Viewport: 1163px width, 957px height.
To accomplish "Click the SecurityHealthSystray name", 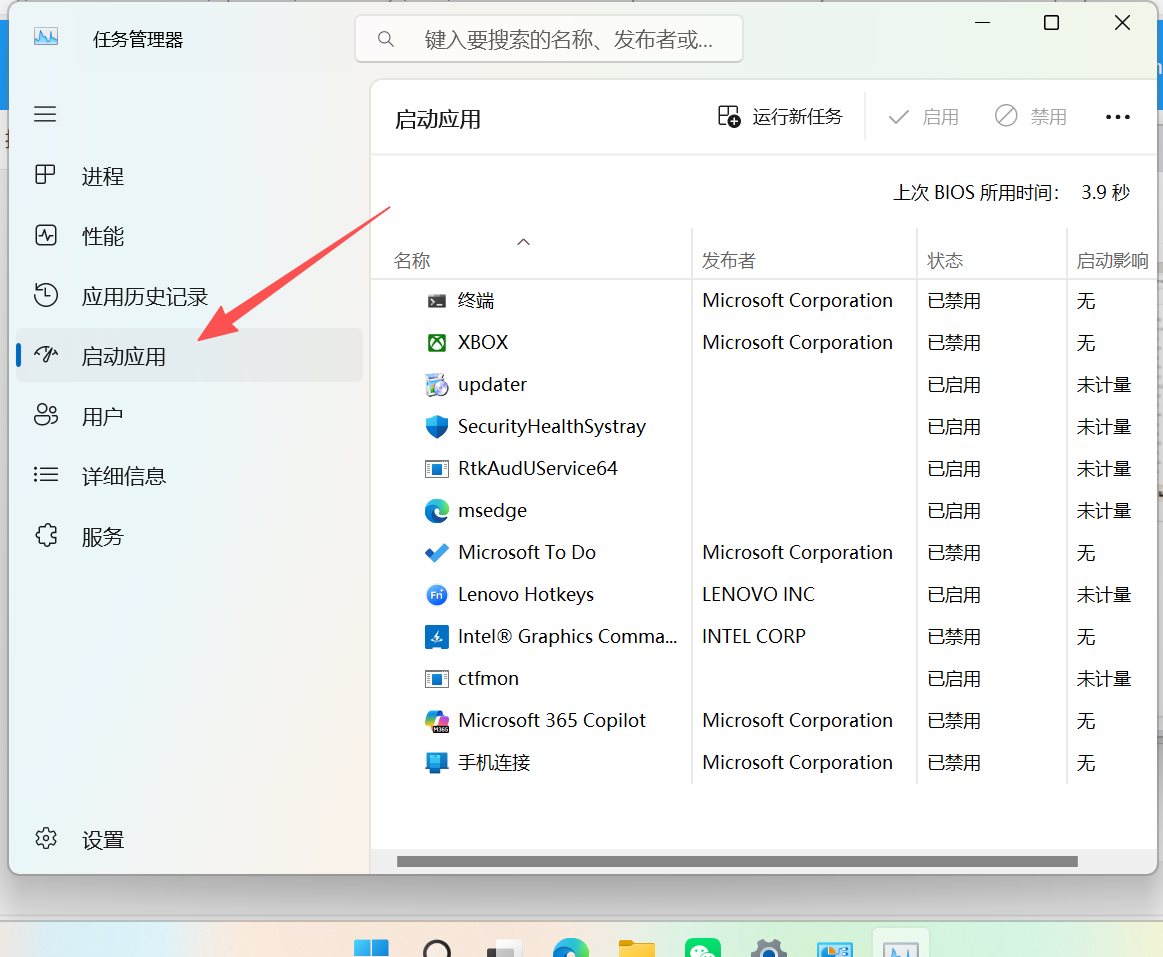I will click(552, 427).
